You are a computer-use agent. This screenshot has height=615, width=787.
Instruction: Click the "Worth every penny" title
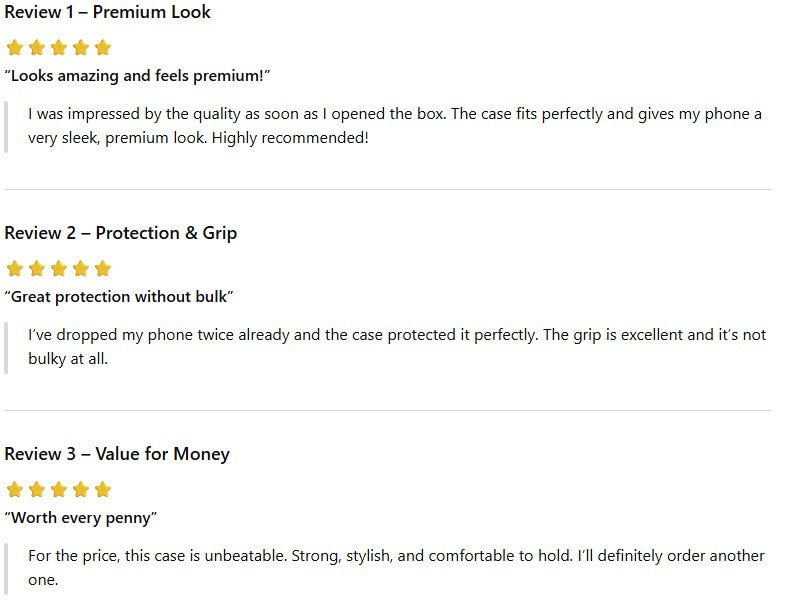tap(81, 518)
